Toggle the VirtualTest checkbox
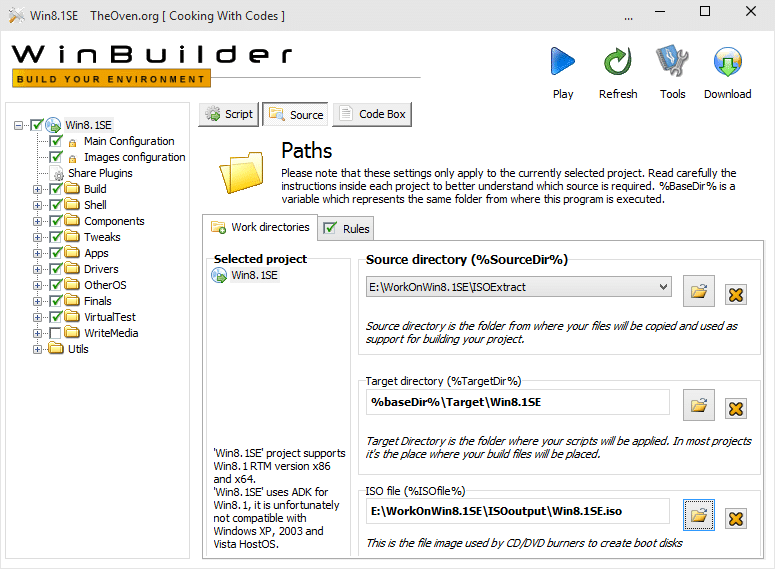Image resolution: width=775 pixels, height=569 pixels. click(x=56, y=317)
